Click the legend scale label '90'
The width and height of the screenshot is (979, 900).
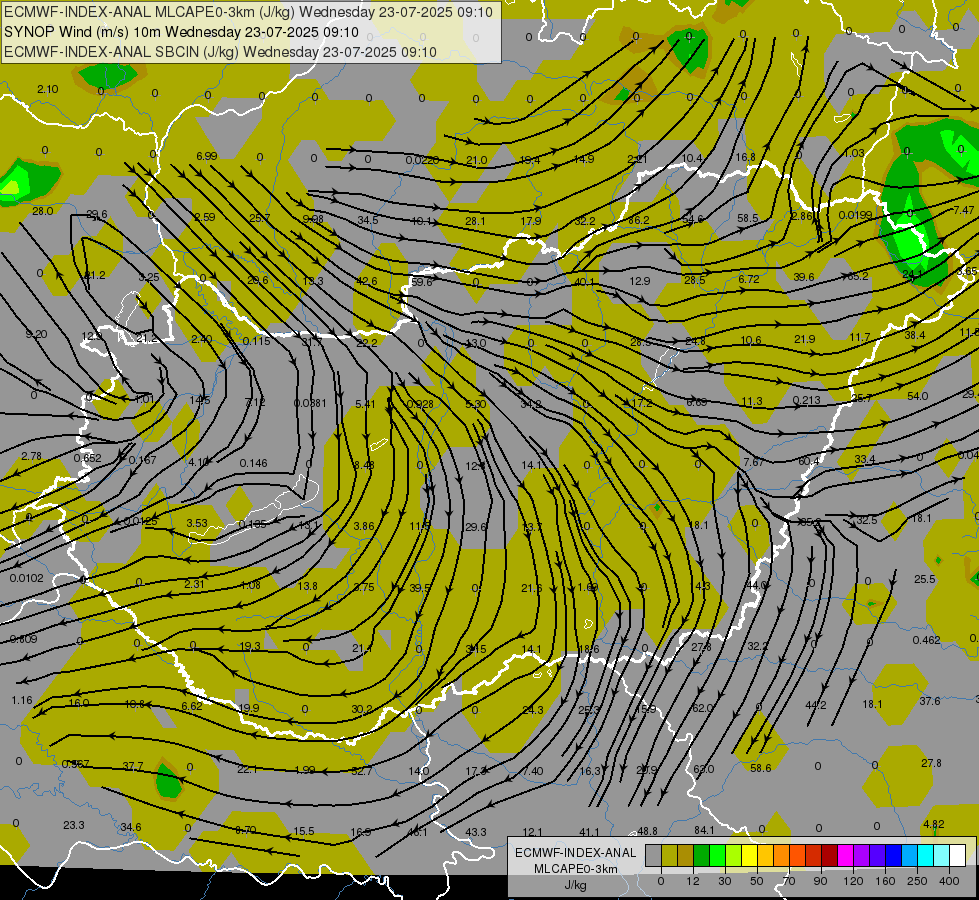pyautogui.click(x=820, y=881)
